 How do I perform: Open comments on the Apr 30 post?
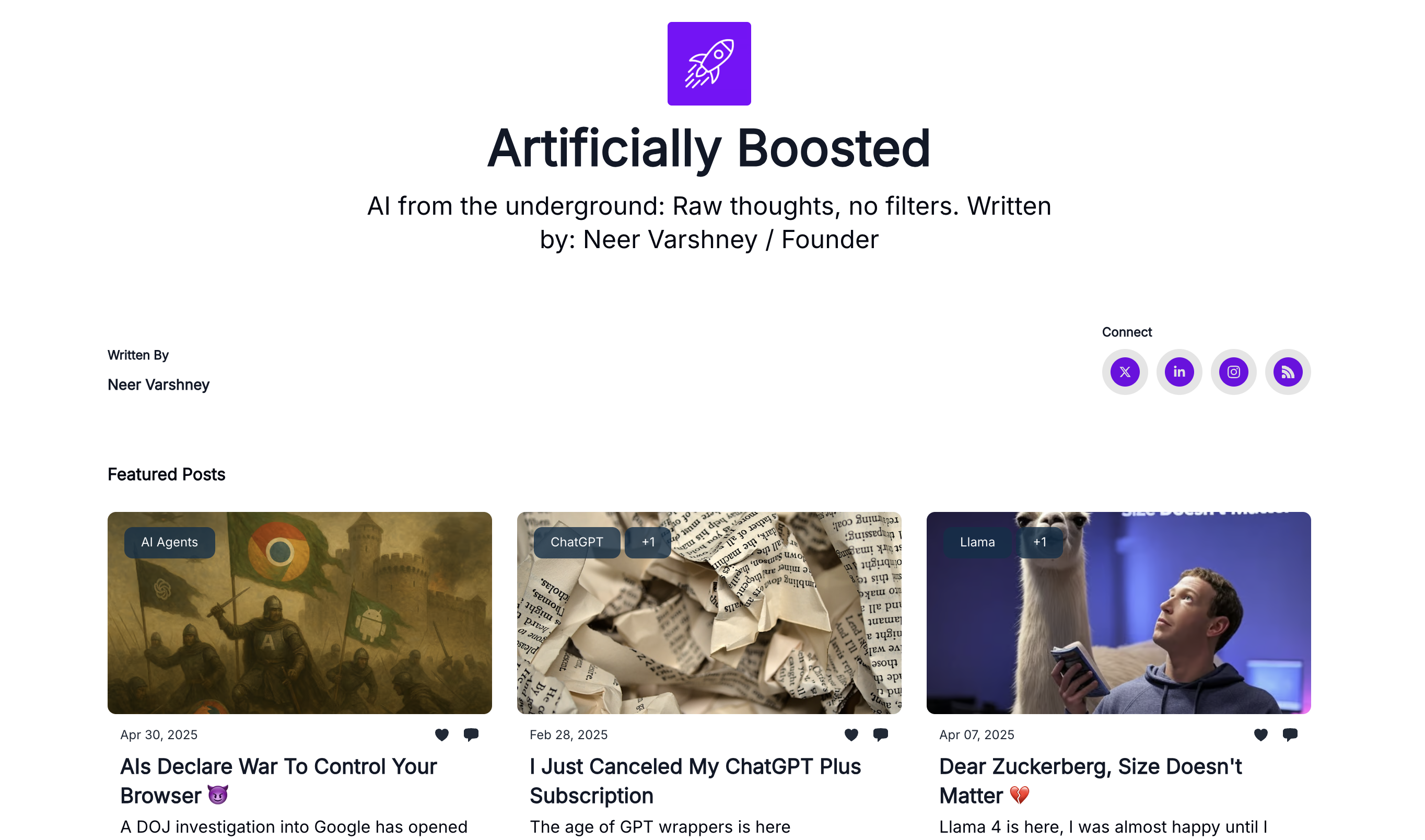471,734
